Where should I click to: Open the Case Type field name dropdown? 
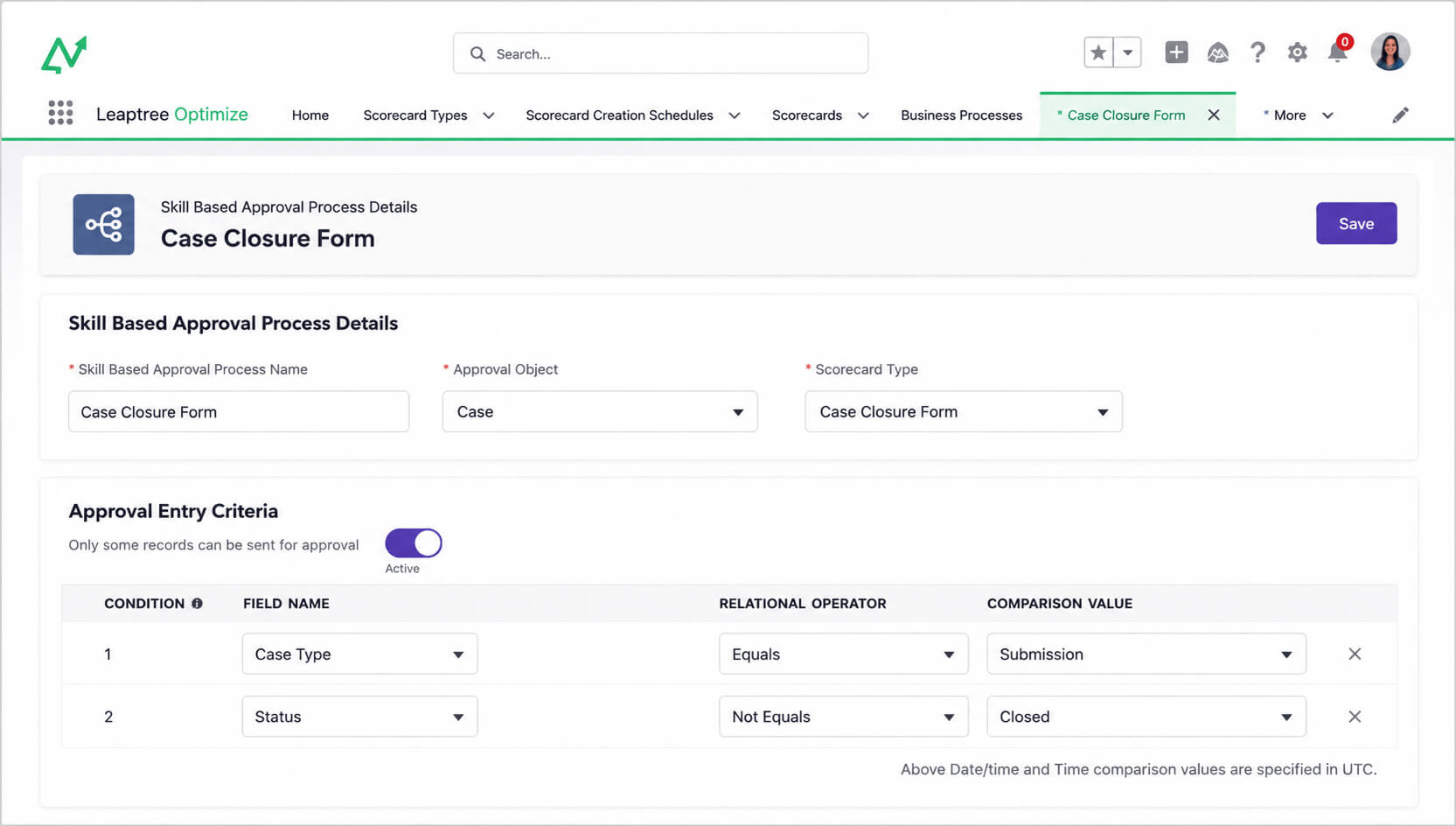pos(359,654)
